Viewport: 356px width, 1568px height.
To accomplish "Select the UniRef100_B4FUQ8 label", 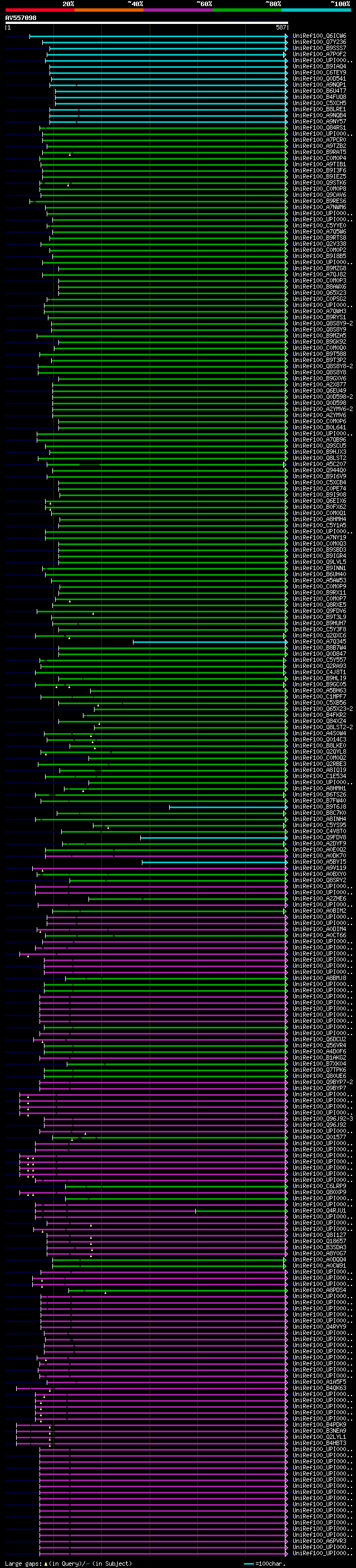I will 319,97.
